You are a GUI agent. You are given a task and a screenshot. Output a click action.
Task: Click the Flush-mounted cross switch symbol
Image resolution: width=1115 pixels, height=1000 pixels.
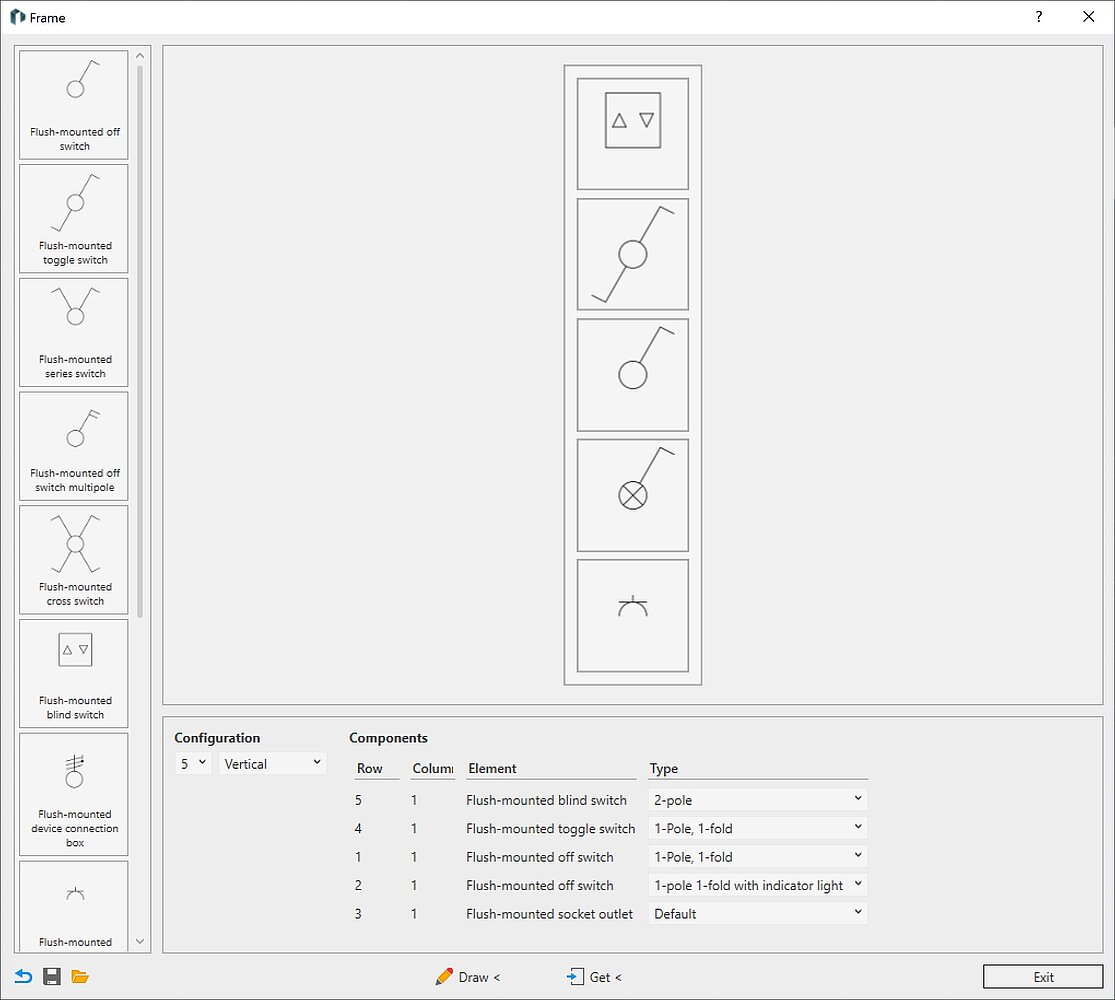tap(74, 559)
